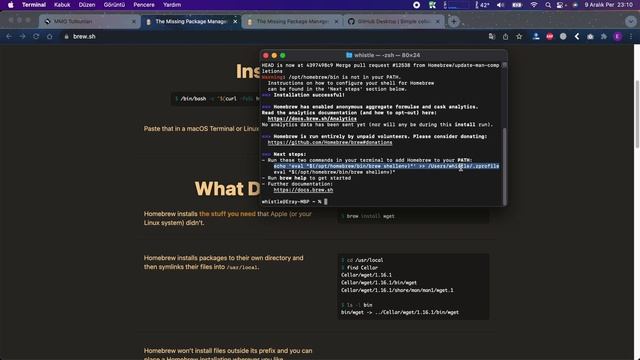640x360 pixels.
Task: Click the folder icon in the Terminal title
Action: click(349, 55)
